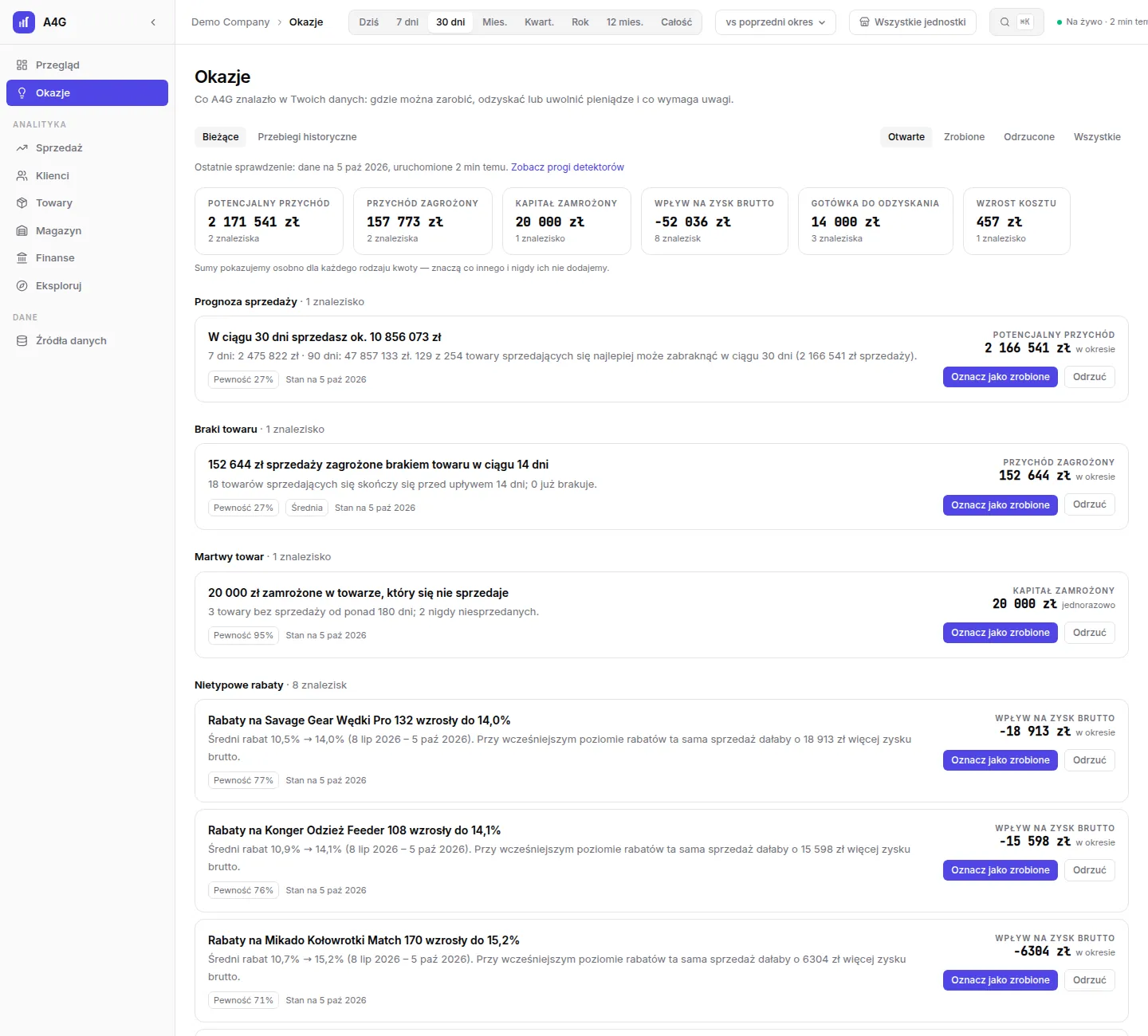The height and width of the screenshot is (1036, 1148).
Task: Dismiss the 152 644 zł stock shortage finding
Action: [1089, 504]
